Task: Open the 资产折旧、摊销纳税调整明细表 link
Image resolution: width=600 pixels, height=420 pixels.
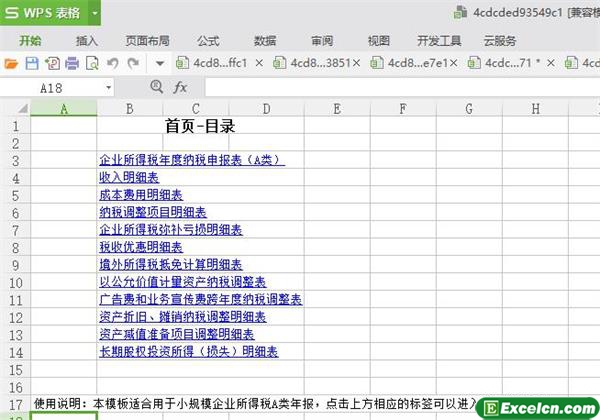Action: point(183,317)
